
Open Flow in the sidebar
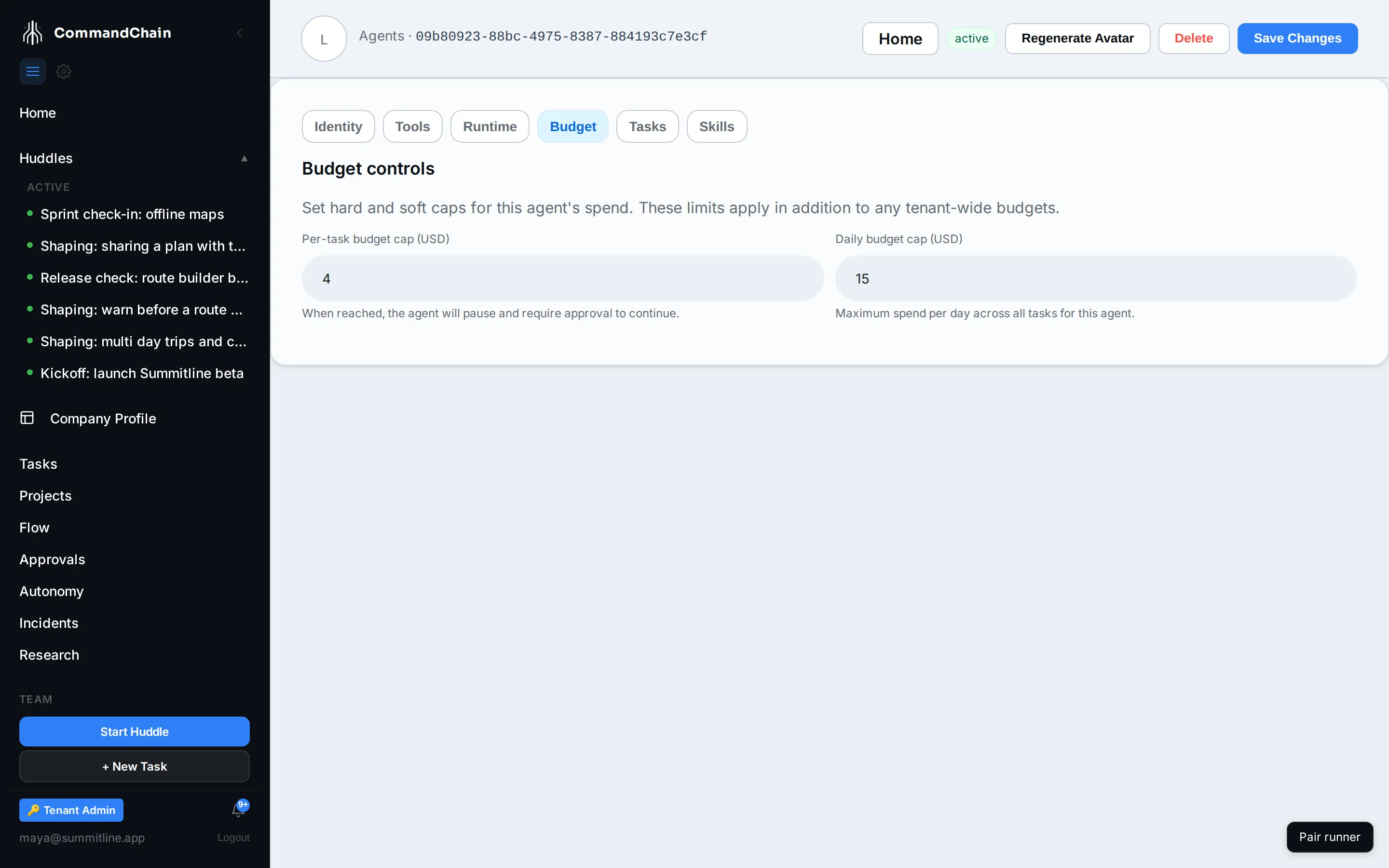(x=34, y=528)
